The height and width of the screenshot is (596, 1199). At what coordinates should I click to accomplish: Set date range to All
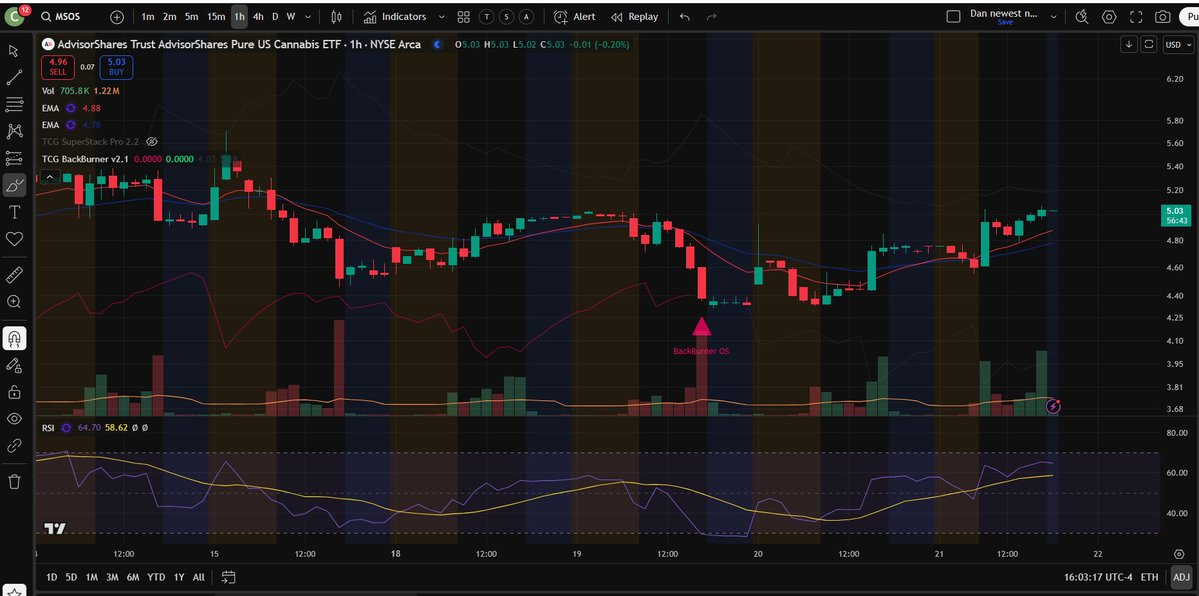coord(199,577)
